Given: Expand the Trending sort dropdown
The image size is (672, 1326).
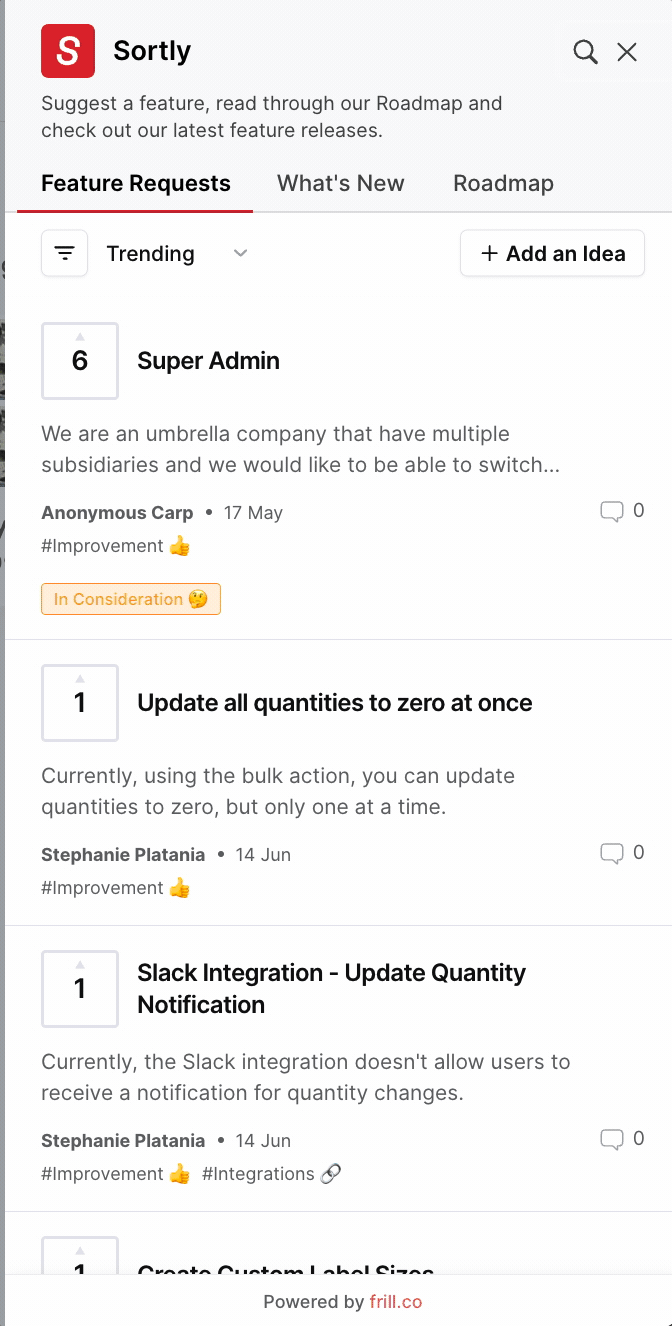Looking at the screenshot, I should [x=151, y=254].
